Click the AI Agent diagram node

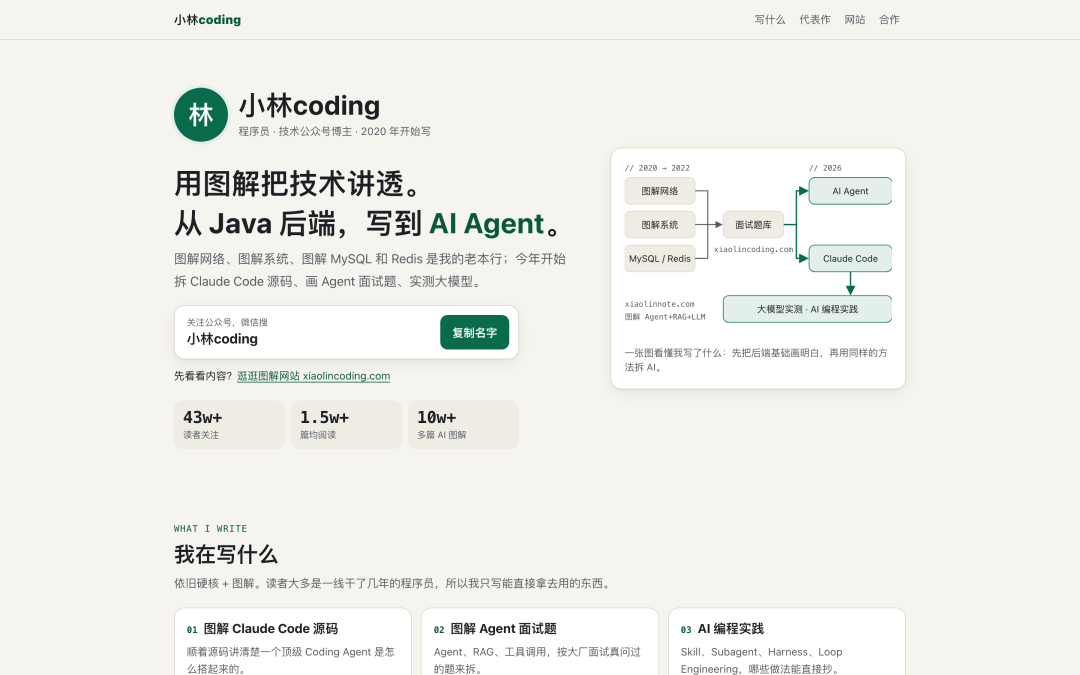pyautogui.click(x=850, y=191)
